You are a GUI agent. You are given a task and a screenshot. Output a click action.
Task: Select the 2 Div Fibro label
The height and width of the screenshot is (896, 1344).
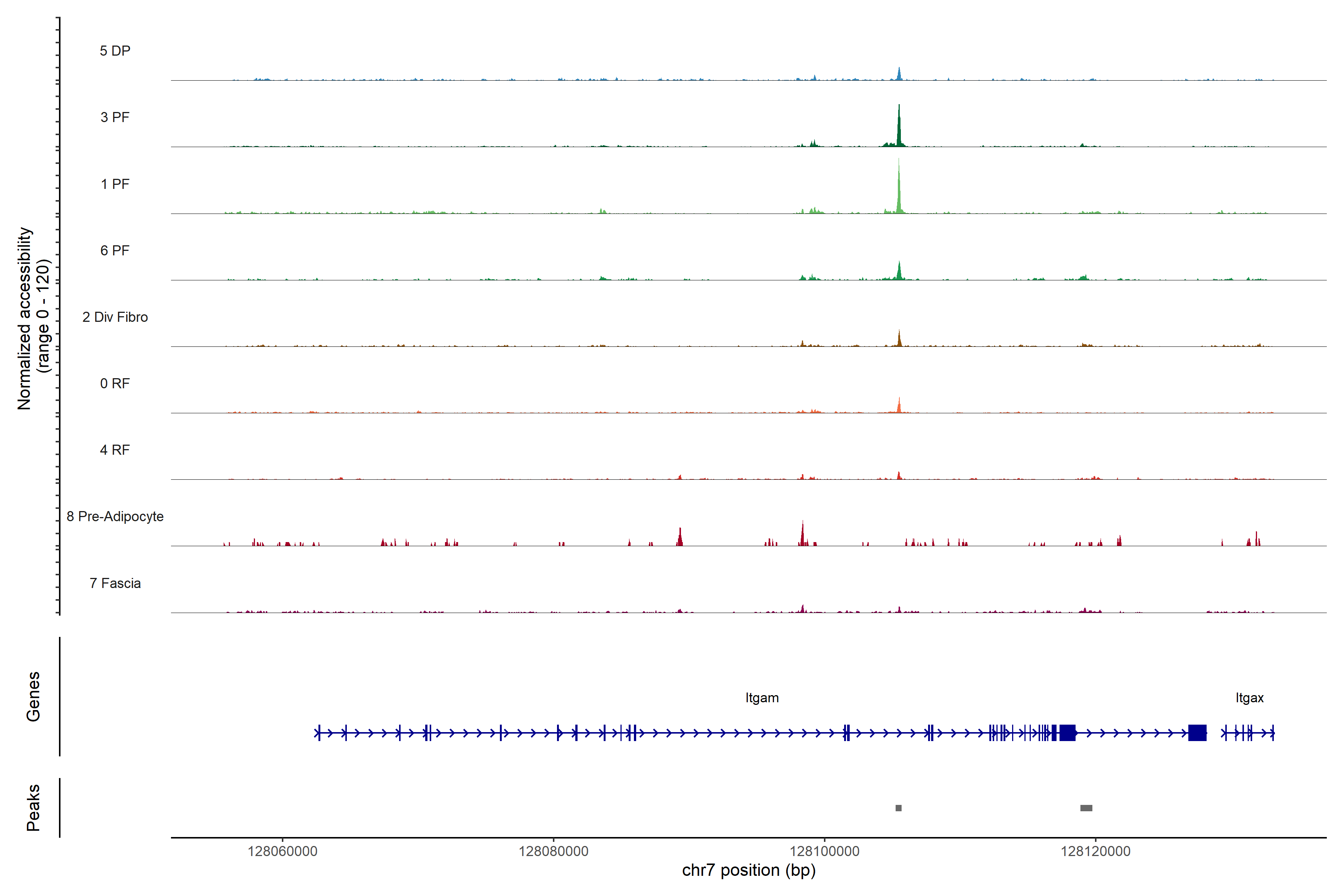click(115, 317)
